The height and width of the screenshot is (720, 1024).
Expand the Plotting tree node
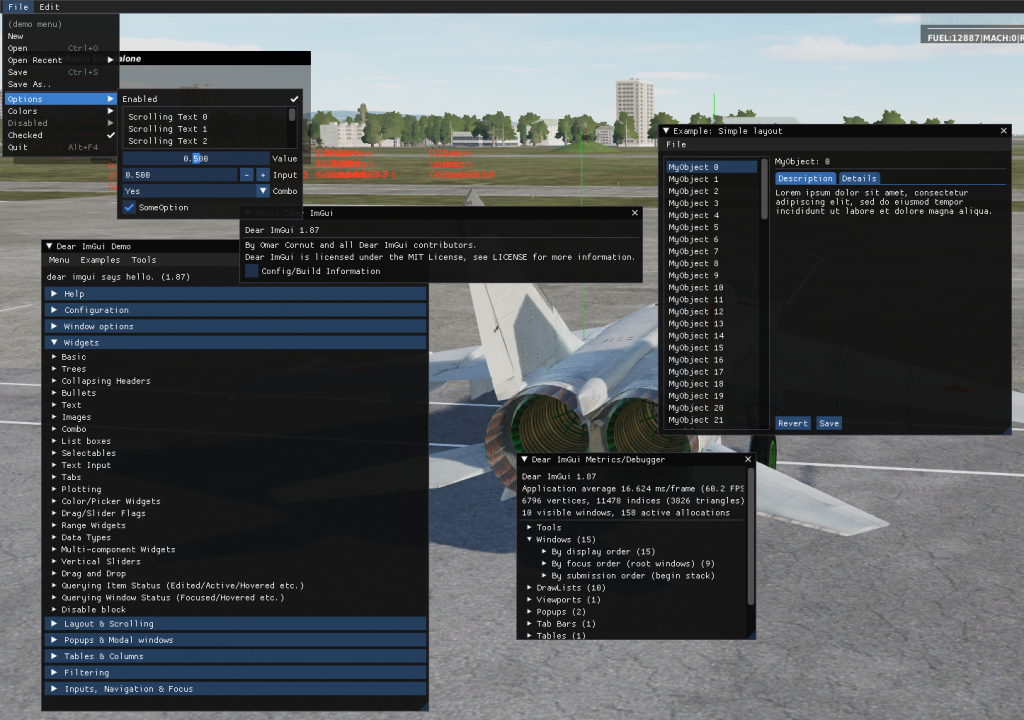pos(55,489)
